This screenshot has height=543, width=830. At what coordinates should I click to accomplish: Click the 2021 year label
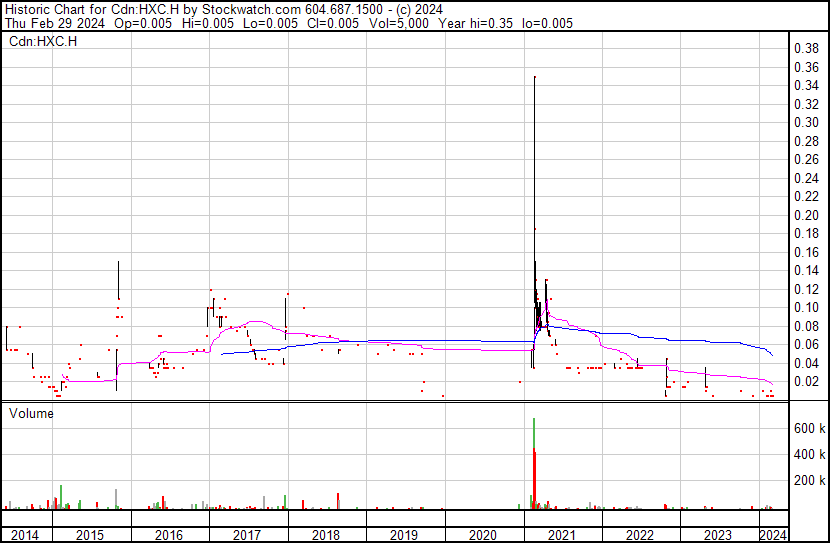pos(562,535)
